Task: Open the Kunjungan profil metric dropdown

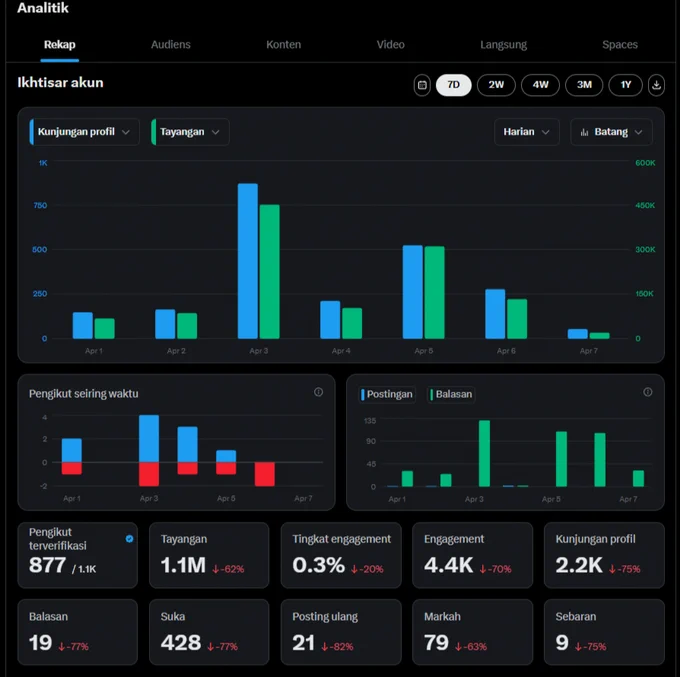Action: click(85, 132)
